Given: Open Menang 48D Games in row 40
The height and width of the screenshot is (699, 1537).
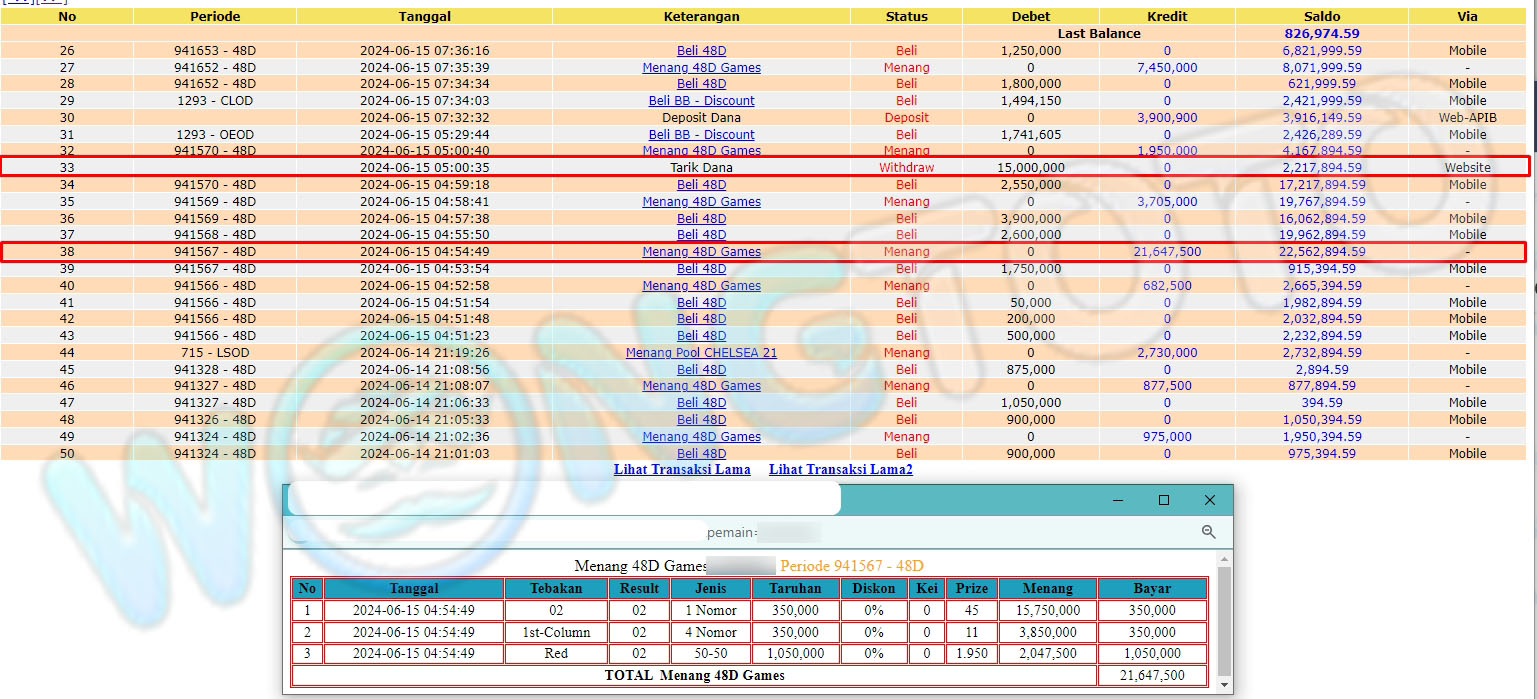Looking at the screenshot, I should [701, 286].
